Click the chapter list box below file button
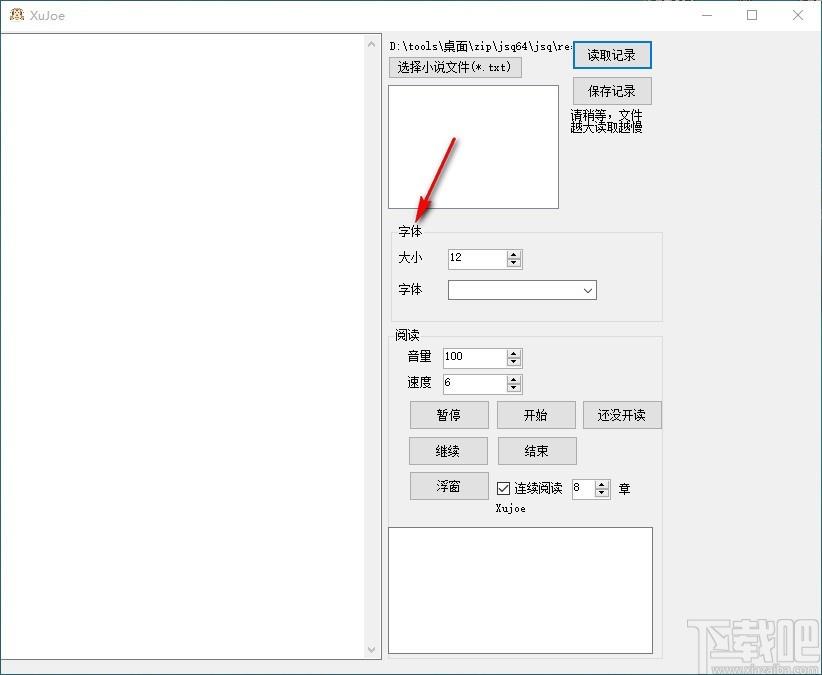This screenshot has width=822, height=675. click(473, 147)
